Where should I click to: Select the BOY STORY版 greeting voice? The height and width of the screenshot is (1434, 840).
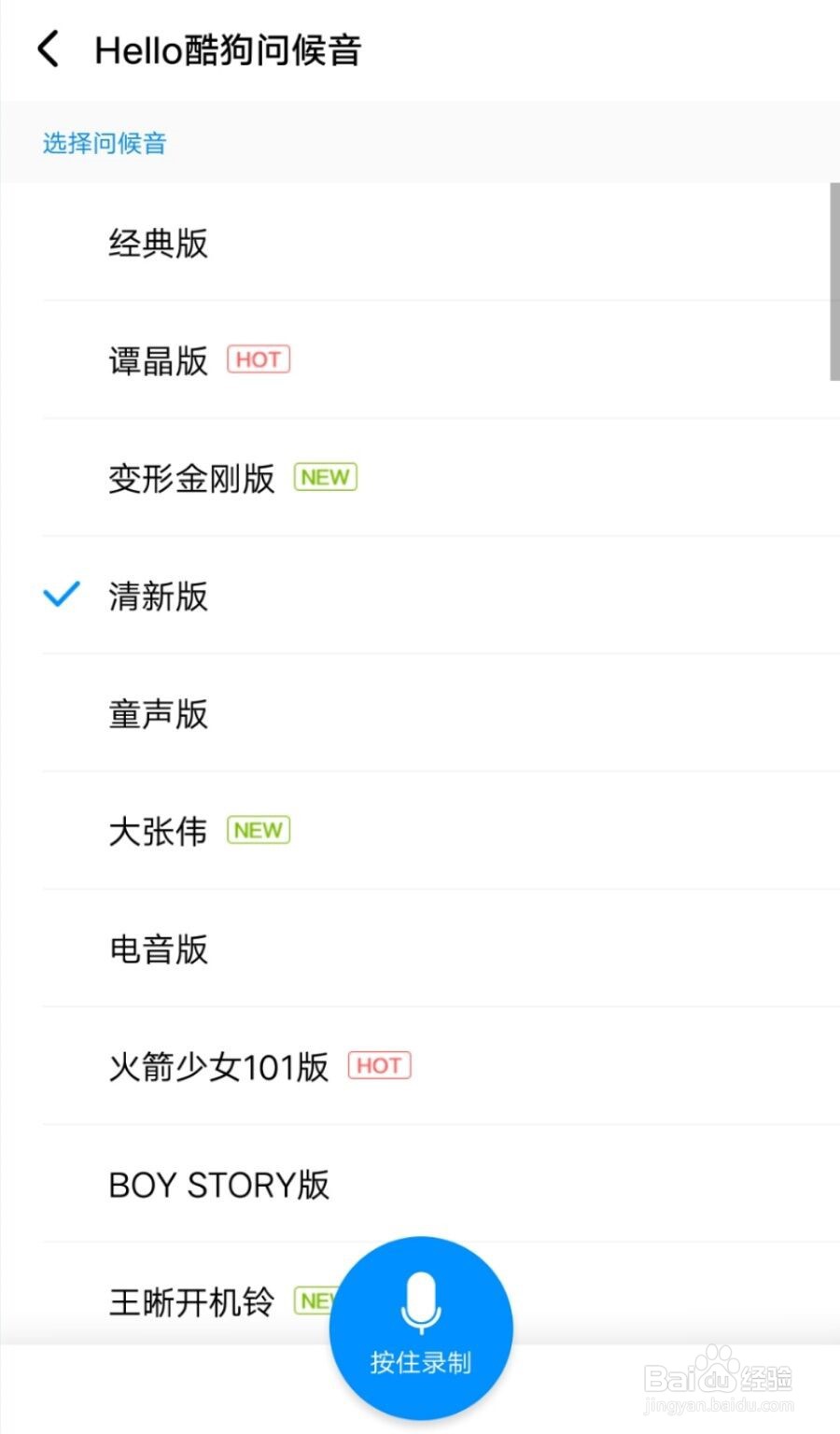pyautogui.click(x=219, y=1185)
